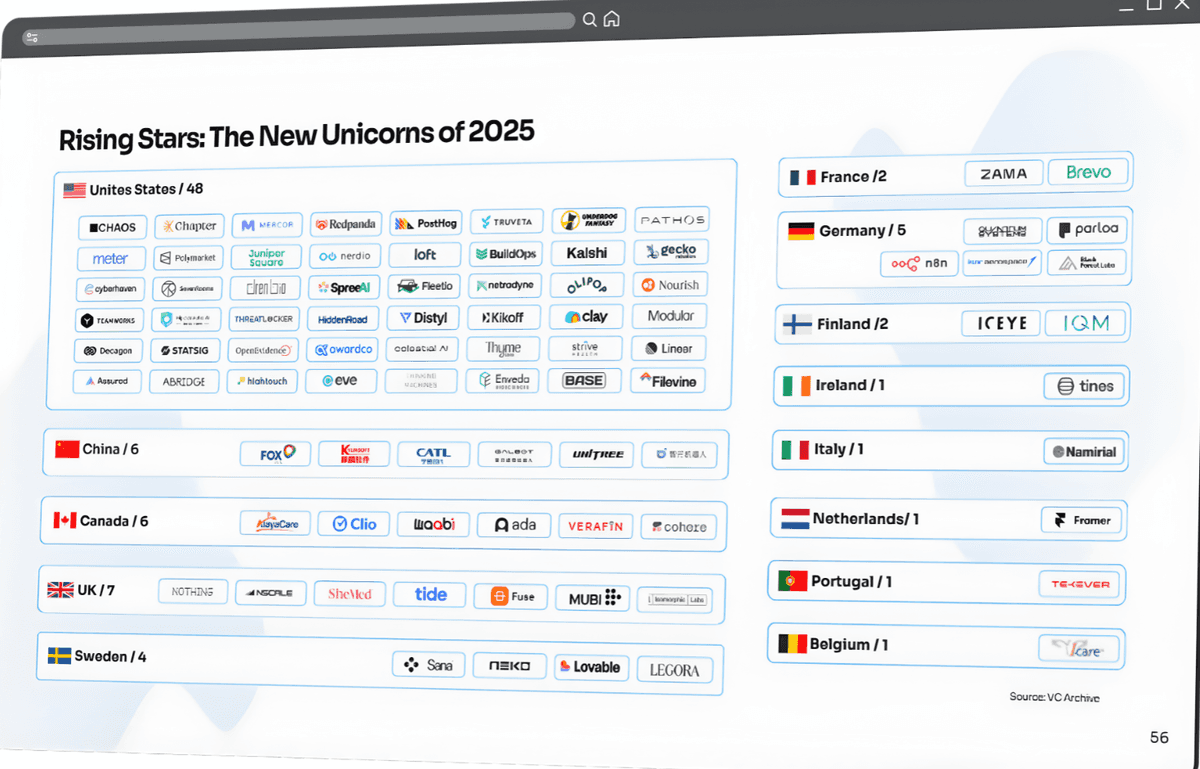Click the 'Unites States / 48' label
1200x769 pixels.
(x=146, y=190)
